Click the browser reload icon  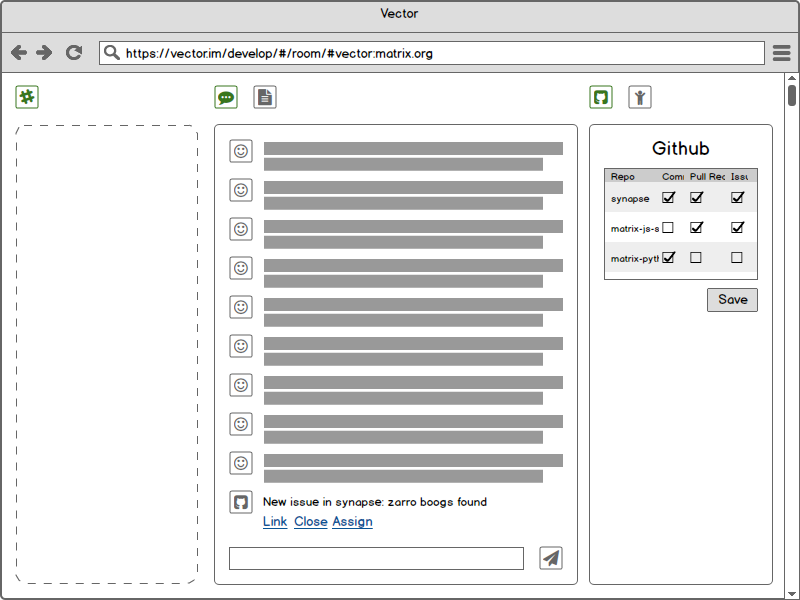point(73,53)
